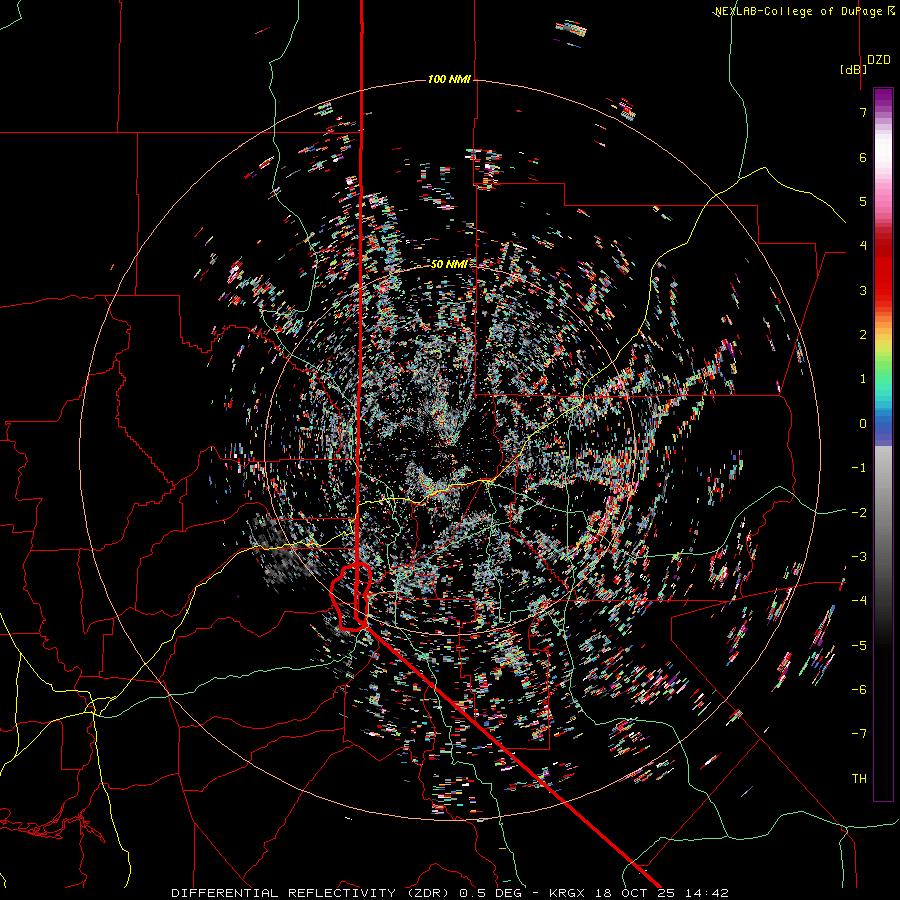Image resolution: width=900 pixels, height=900 pixels.
Task: Click the red polygon warning outline on map
Action: (x=350, y=597)
